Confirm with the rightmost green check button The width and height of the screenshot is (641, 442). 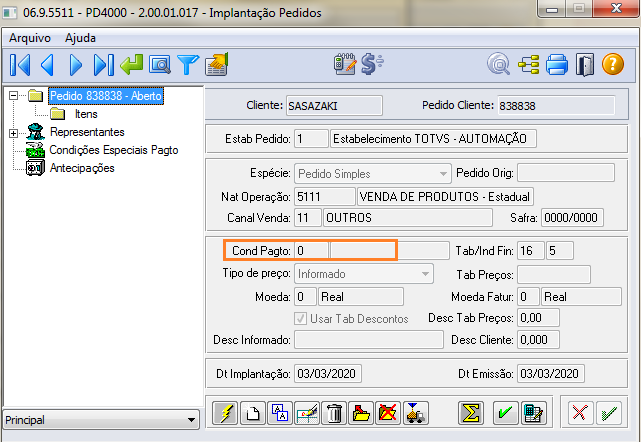tap(609, 413)
